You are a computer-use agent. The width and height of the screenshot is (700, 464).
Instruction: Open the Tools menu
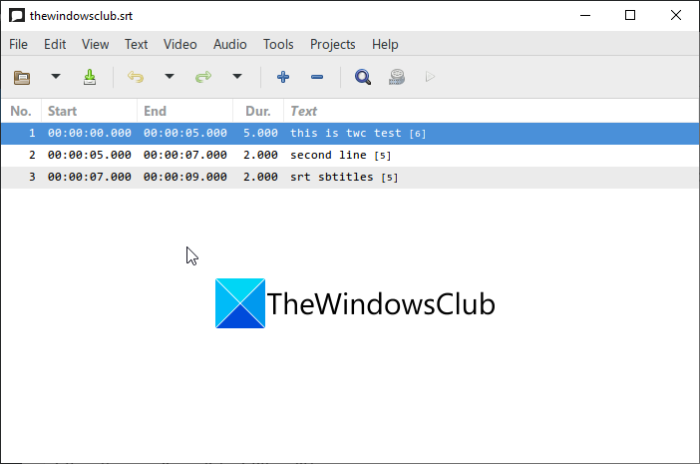click(278, 44)
